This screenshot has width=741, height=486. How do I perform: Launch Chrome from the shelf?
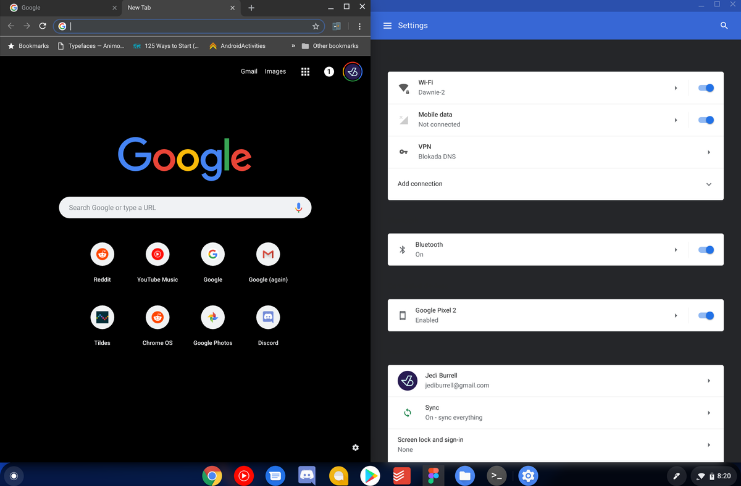(212, 476)
